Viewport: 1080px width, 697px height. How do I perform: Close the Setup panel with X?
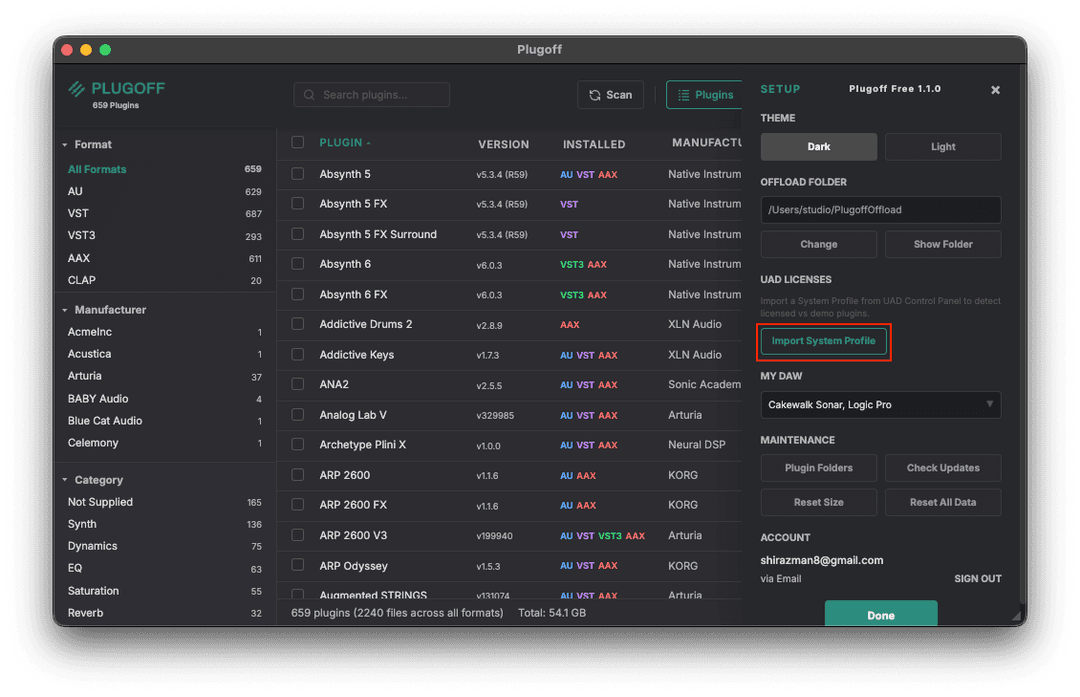point(995,90)
